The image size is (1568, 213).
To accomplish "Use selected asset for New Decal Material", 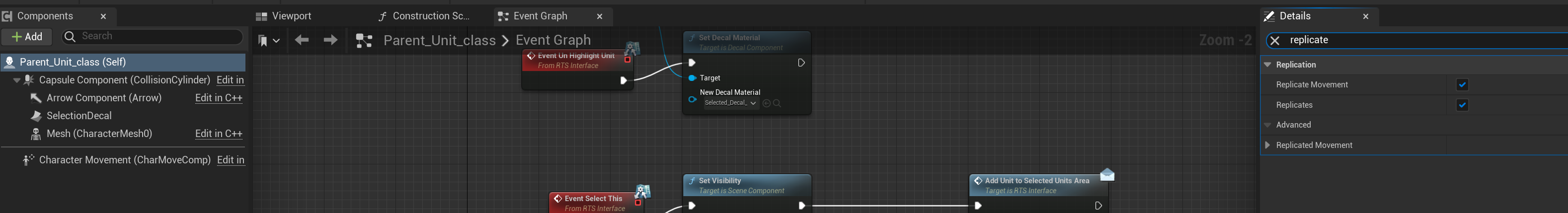I will [x=766, y=103].
